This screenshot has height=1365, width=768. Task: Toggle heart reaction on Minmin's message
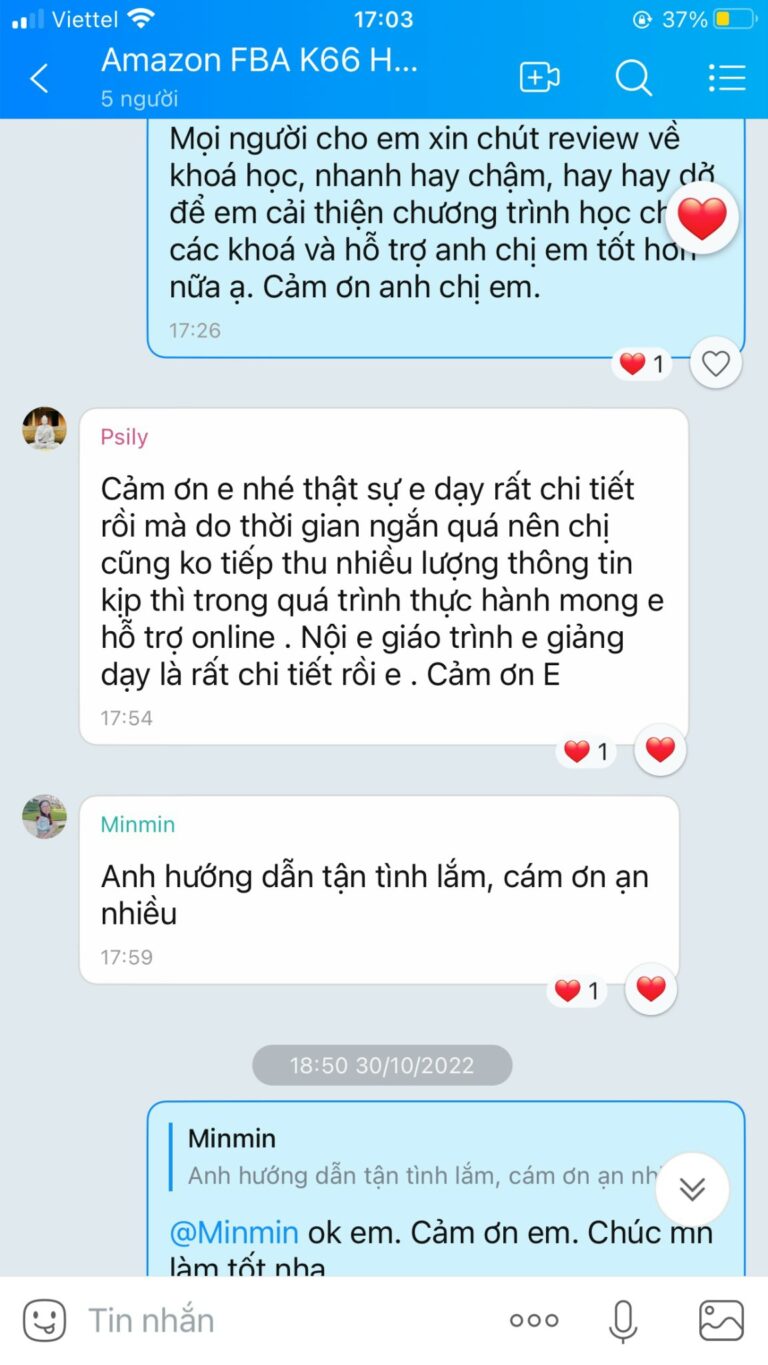point(651,990)
